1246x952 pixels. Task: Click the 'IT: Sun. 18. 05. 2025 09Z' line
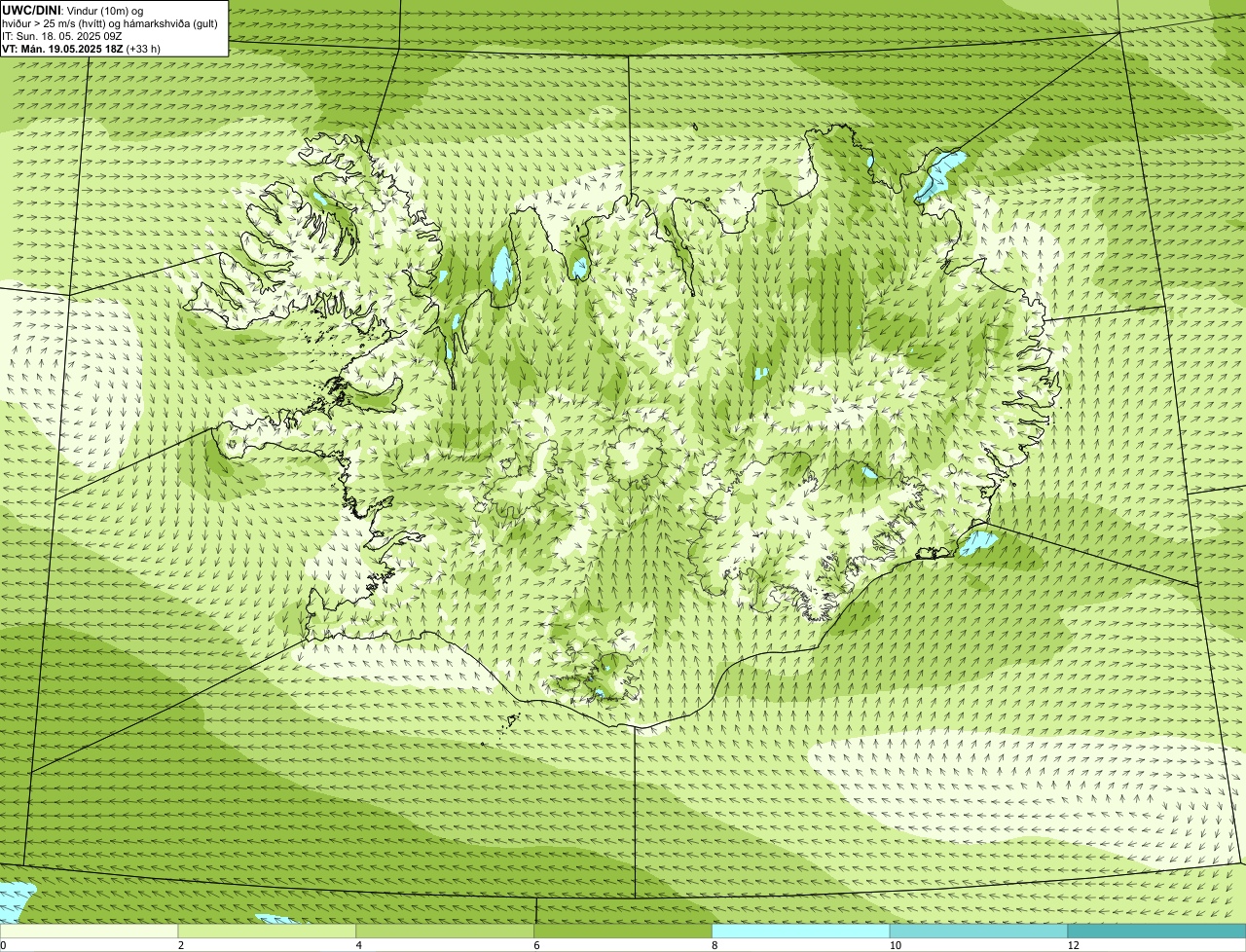62,35
